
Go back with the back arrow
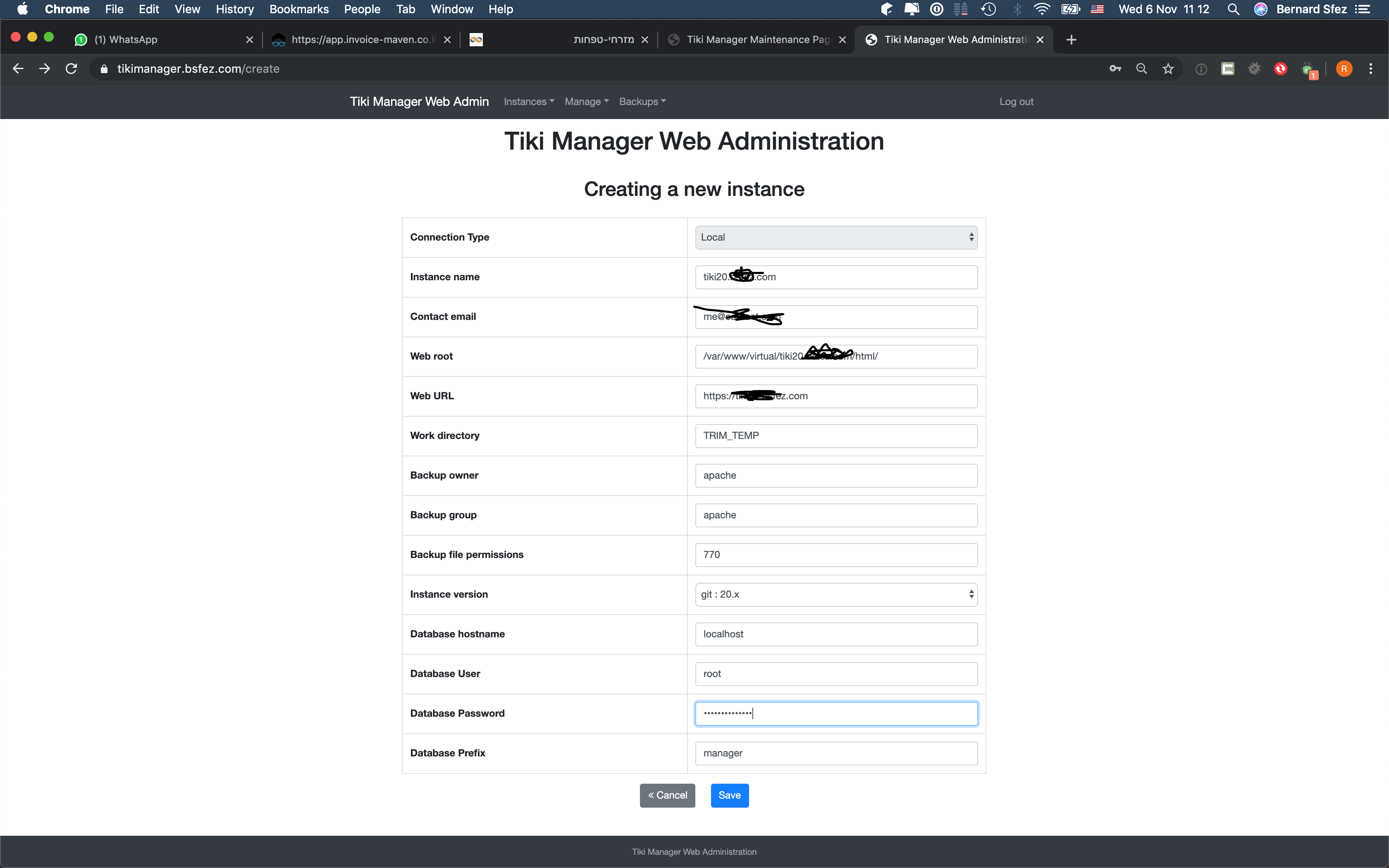(x=18, y=69)
